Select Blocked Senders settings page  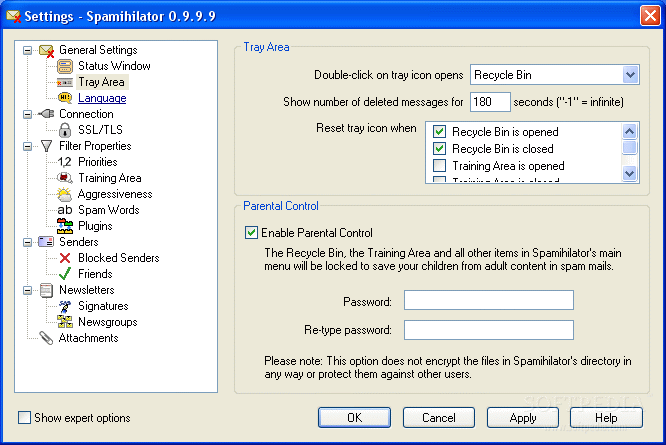coord(119,258)
